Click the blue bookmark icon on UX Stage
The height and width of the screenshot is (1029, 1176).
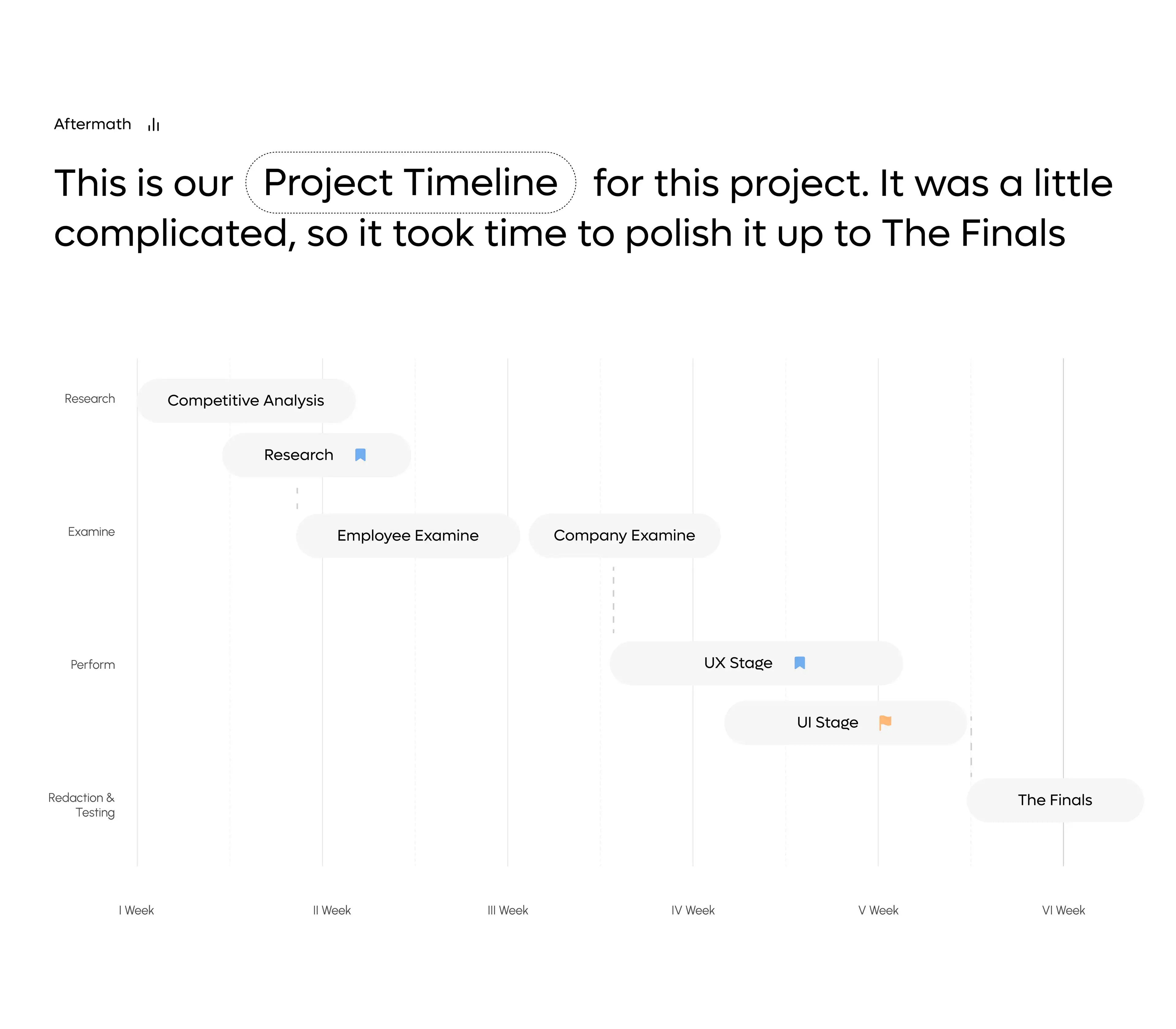coord(799,663)
